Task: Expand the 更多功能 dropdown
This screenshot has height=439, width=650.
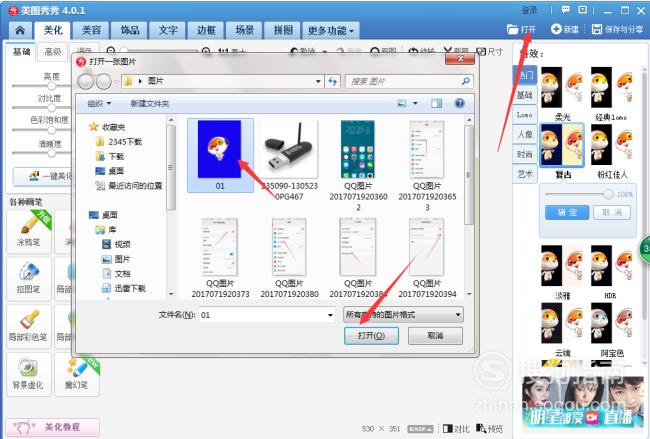Action: click(331, 30)
